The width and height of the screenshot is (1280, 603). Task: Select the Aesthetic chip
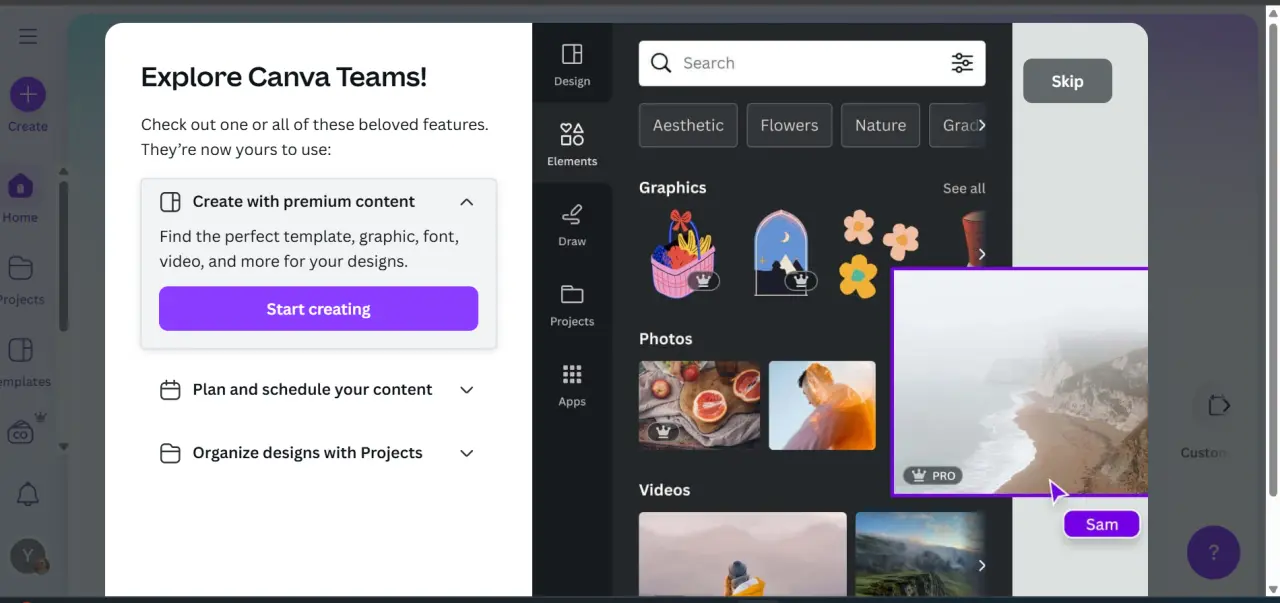688,125
